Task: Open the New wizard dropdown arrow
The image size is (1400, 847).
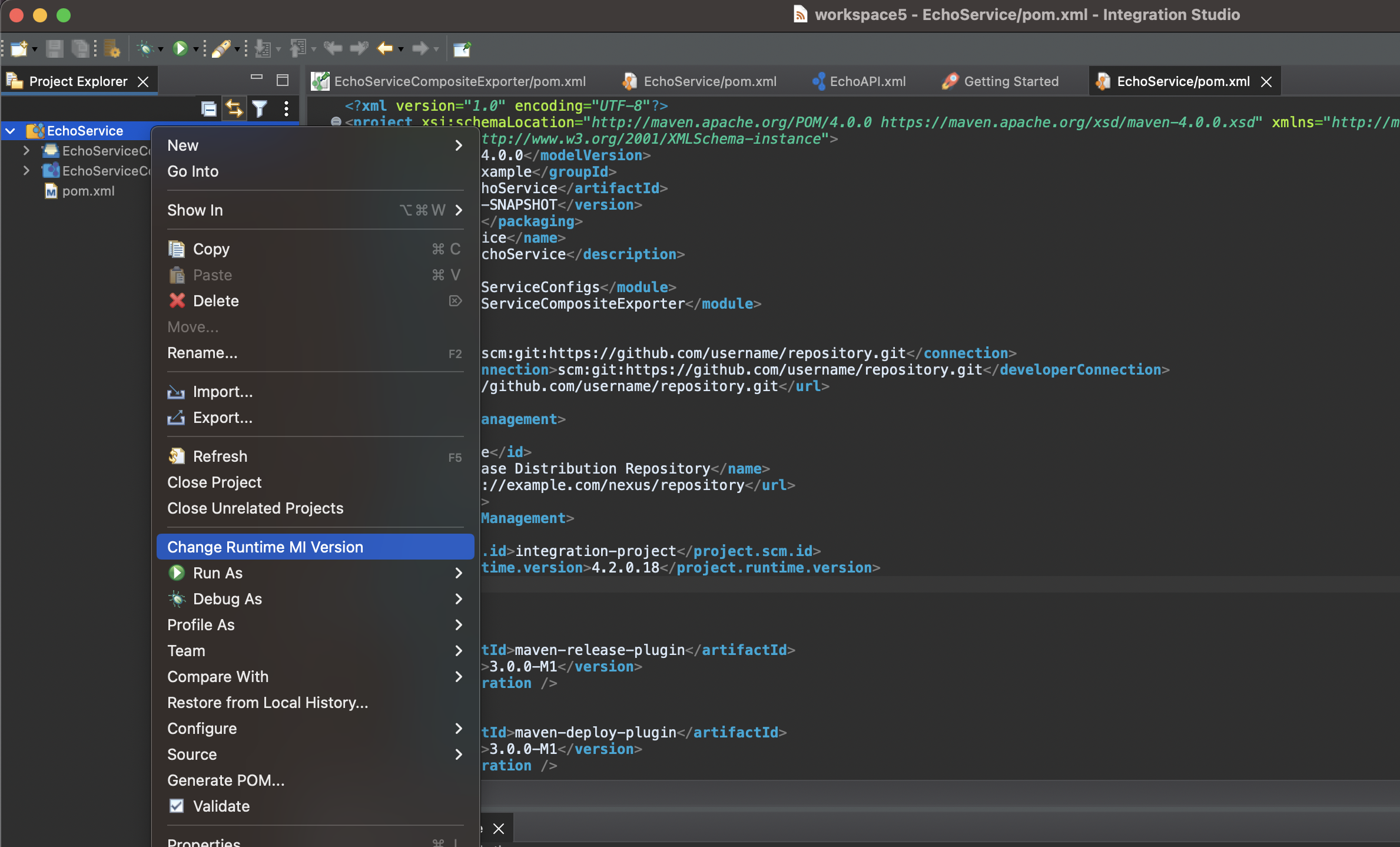Action: [35, 49]
